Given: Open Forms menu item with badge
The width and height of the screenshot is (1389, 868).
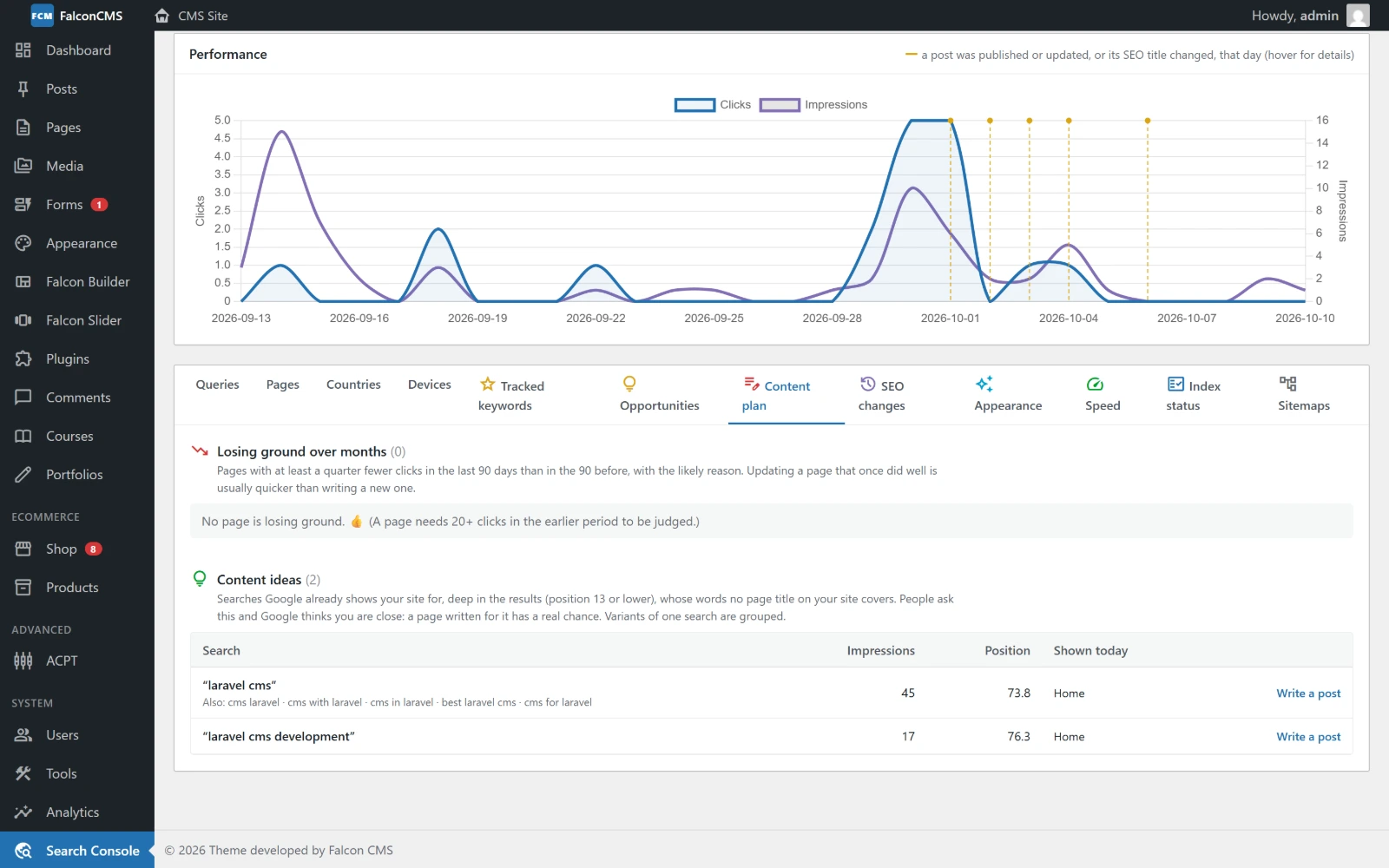Looking at the screenshot, I should pos(77,205).
